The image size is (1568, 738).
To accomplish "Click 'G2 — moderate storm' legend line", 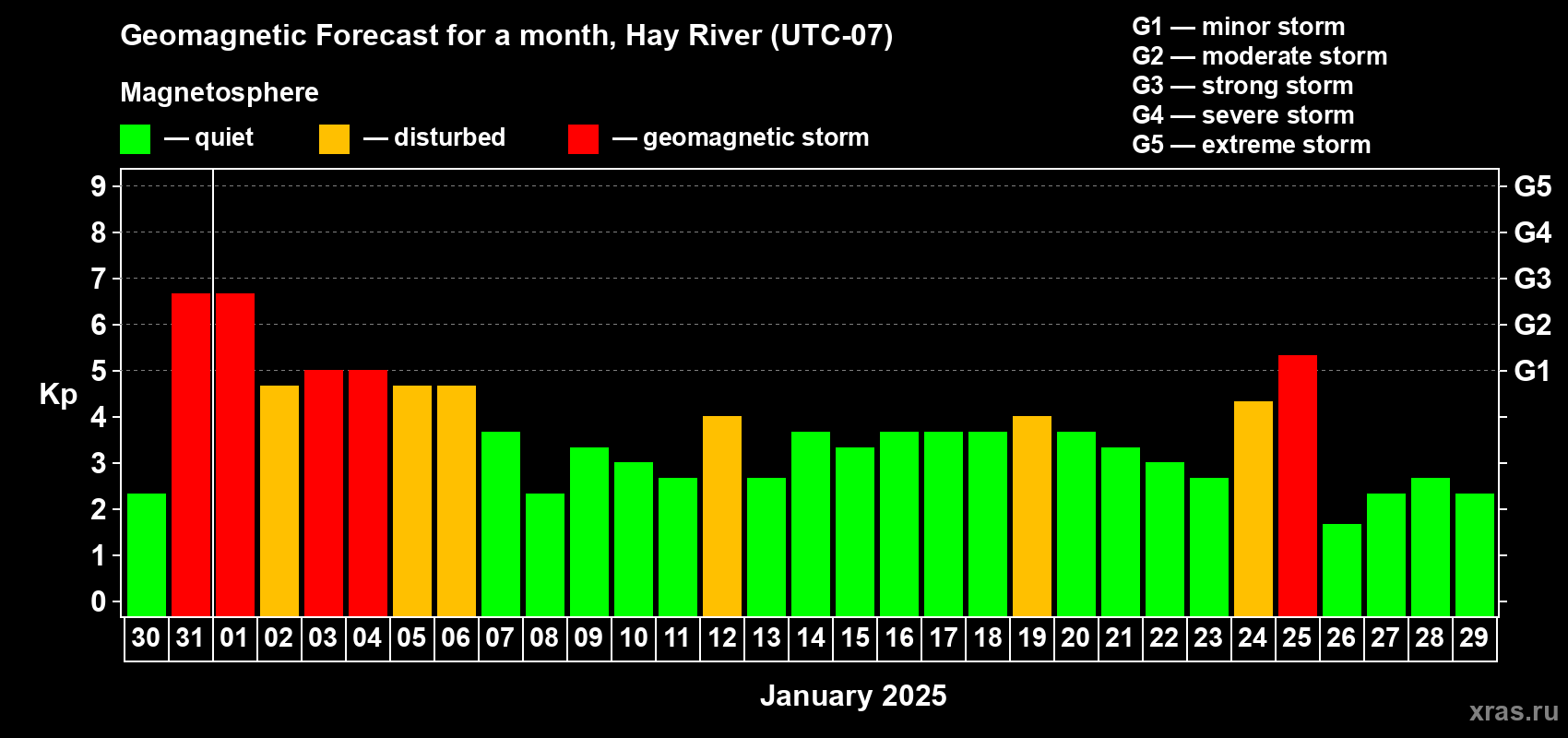I will point(1260,56).
